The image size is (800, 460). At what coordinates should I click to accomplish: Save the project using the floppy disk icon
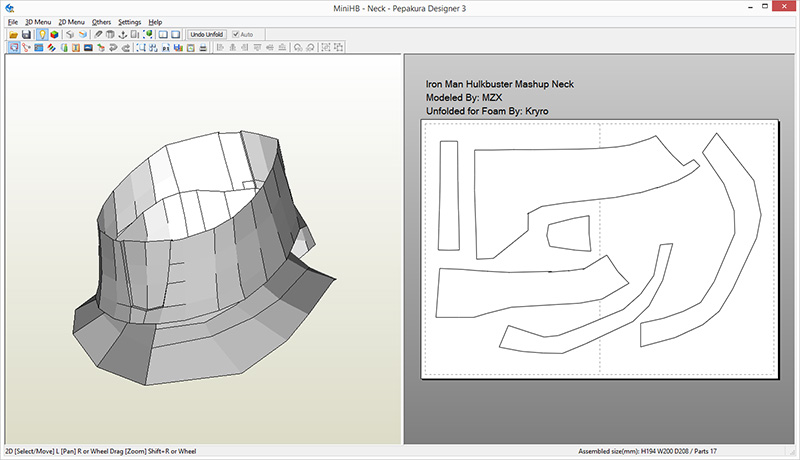pos(26,35)
